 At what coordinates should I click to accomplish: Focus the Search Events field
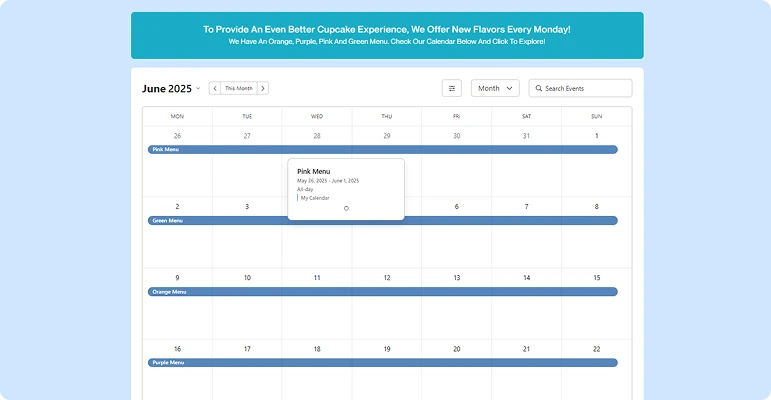click(580, 88)
